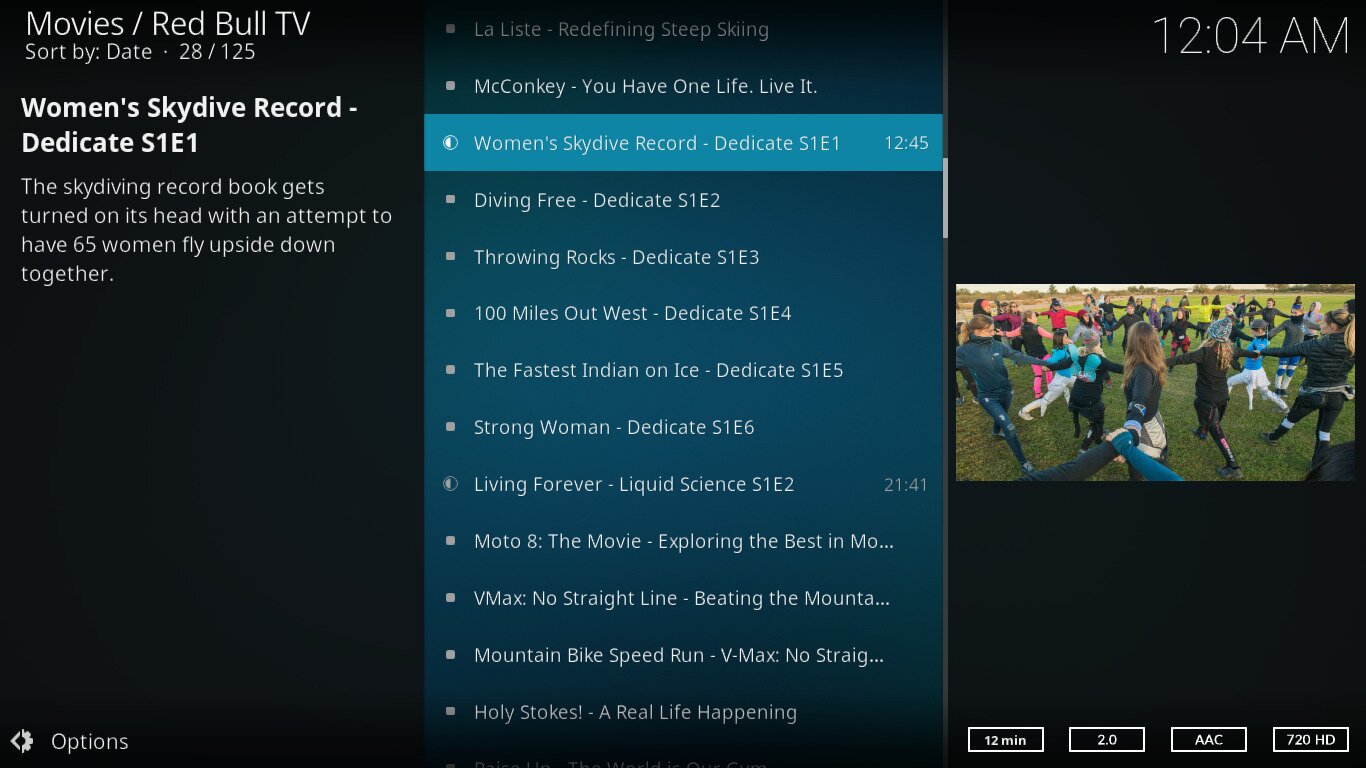Click the 720 HD resolution badge

pos(1311,740)
